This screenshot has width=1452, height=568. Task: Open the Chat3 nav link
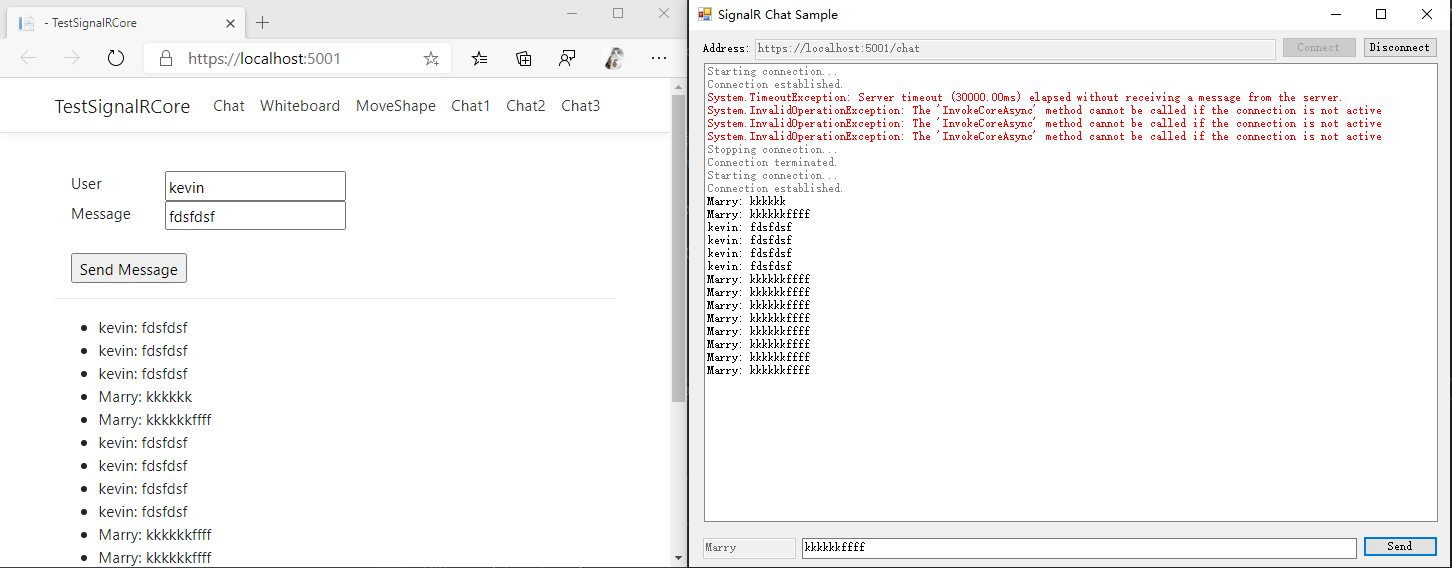click(x=581, y=106)
